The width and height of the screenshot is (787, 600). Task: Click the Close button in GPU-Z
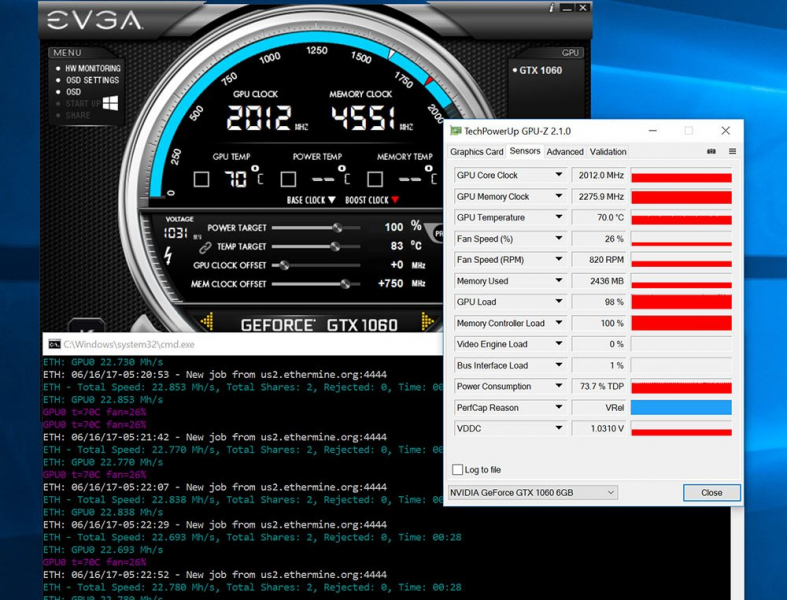tap(711, 493)
